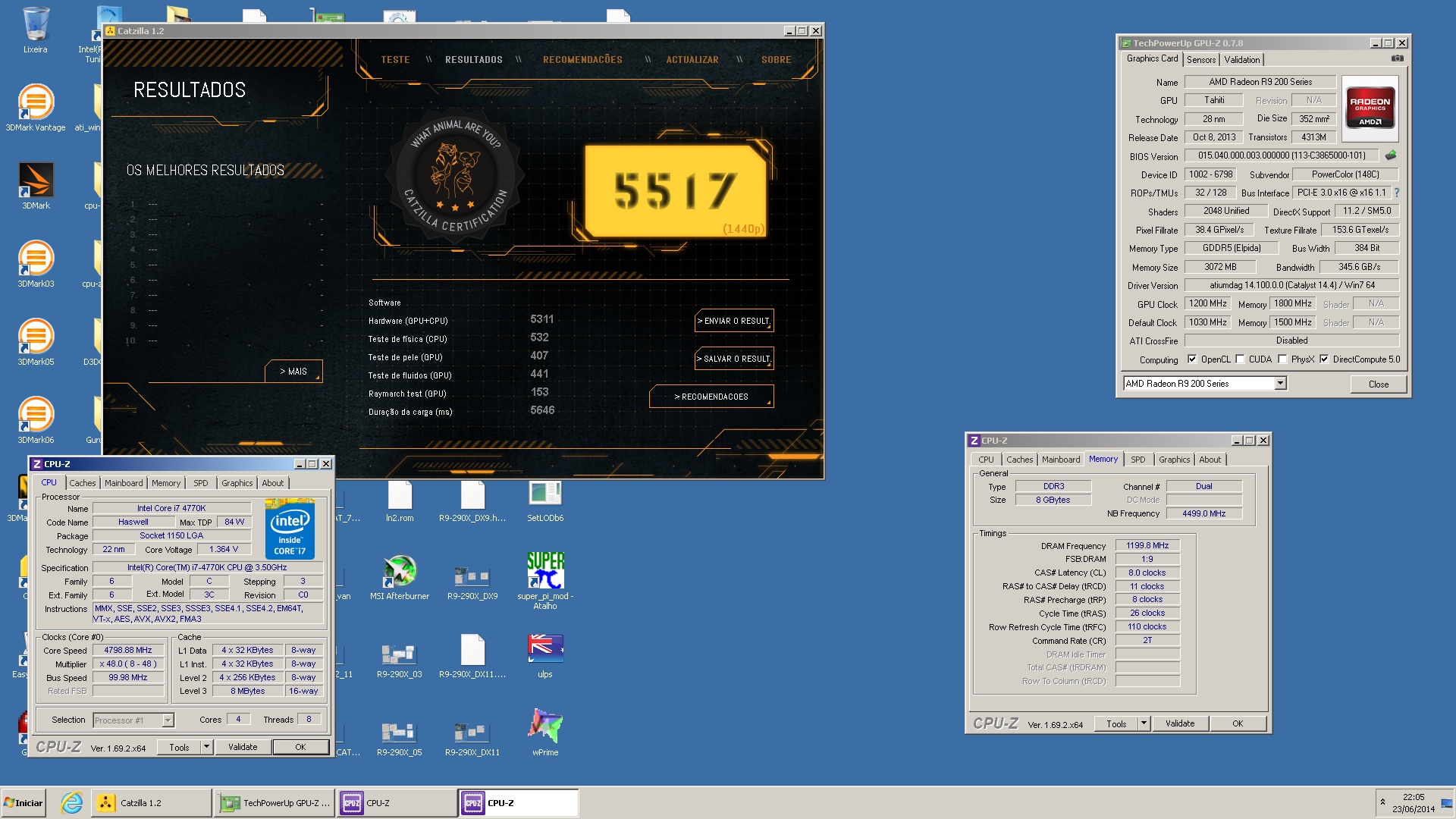This screenshot has height=819, width=1456.
Task: Click the MAIS button in best results
Action: click(x=293, y=372)
